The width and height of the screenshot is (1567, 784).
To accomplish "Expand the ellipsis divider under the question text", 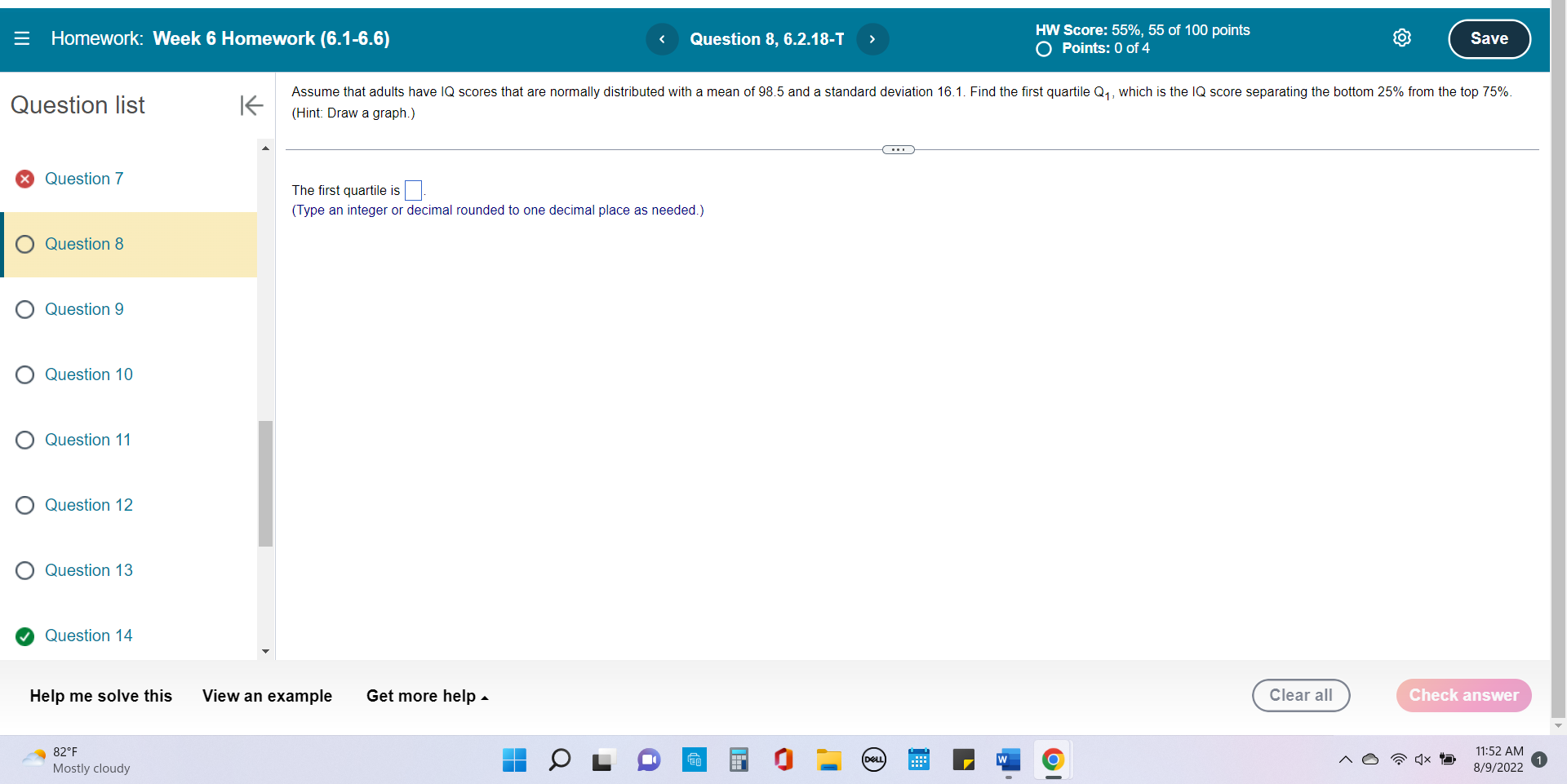I will coord(899,149).
